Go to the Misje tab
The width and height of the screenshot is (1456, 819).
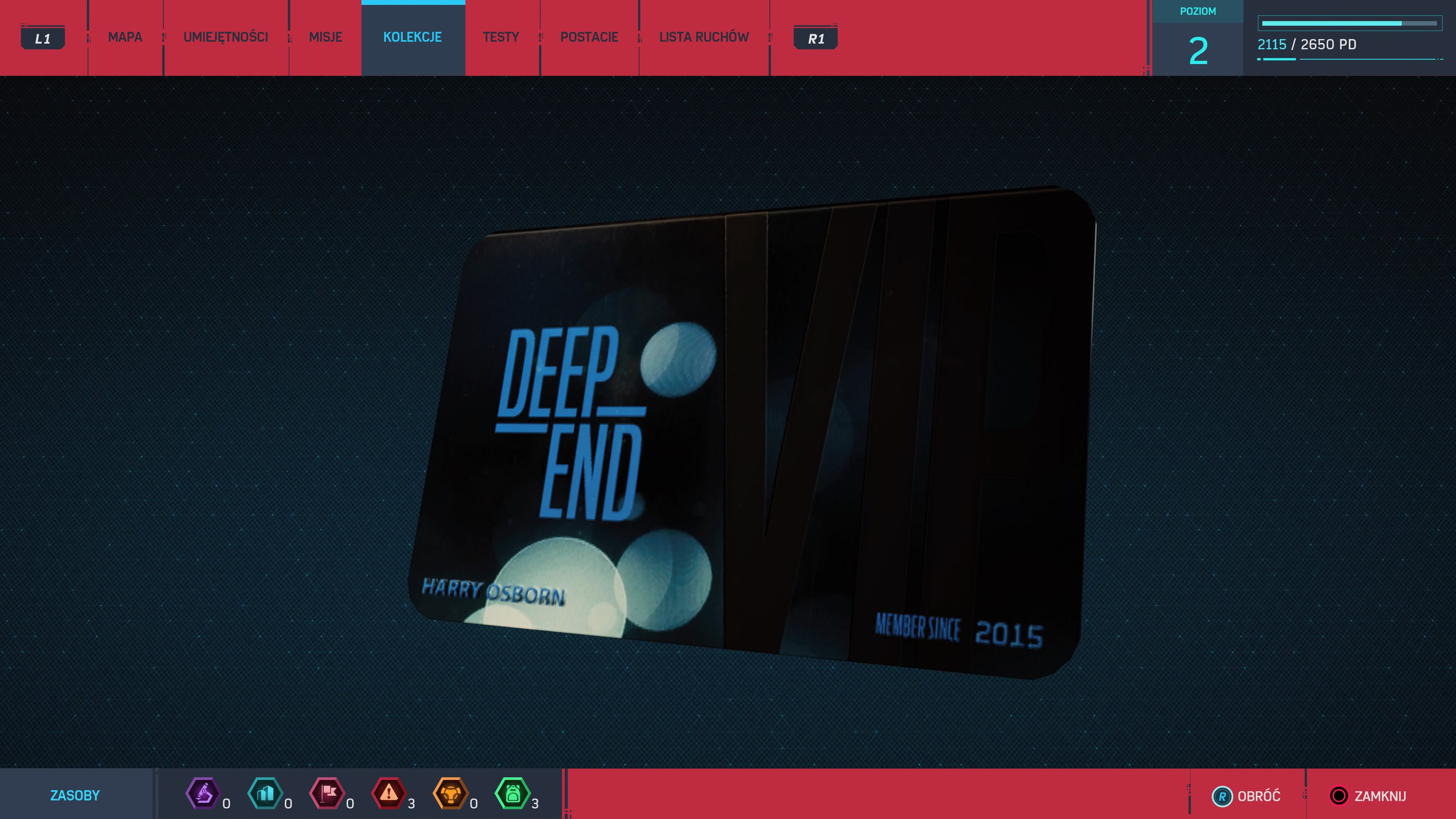pyautogui.click(x=326, y=37)
